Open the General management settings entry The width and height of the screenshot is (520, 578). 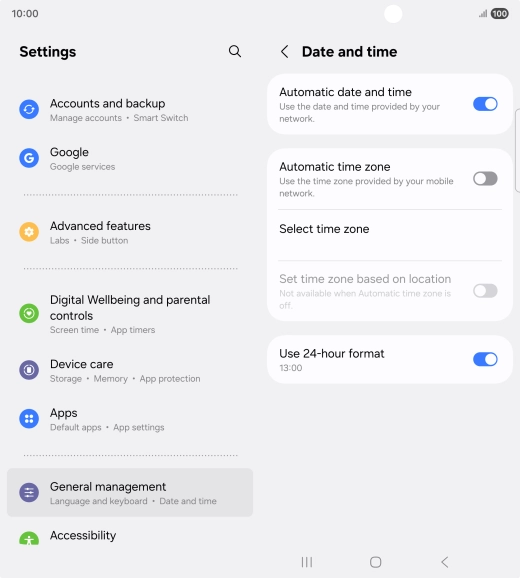pyautogui.click(x=130, y=492)
